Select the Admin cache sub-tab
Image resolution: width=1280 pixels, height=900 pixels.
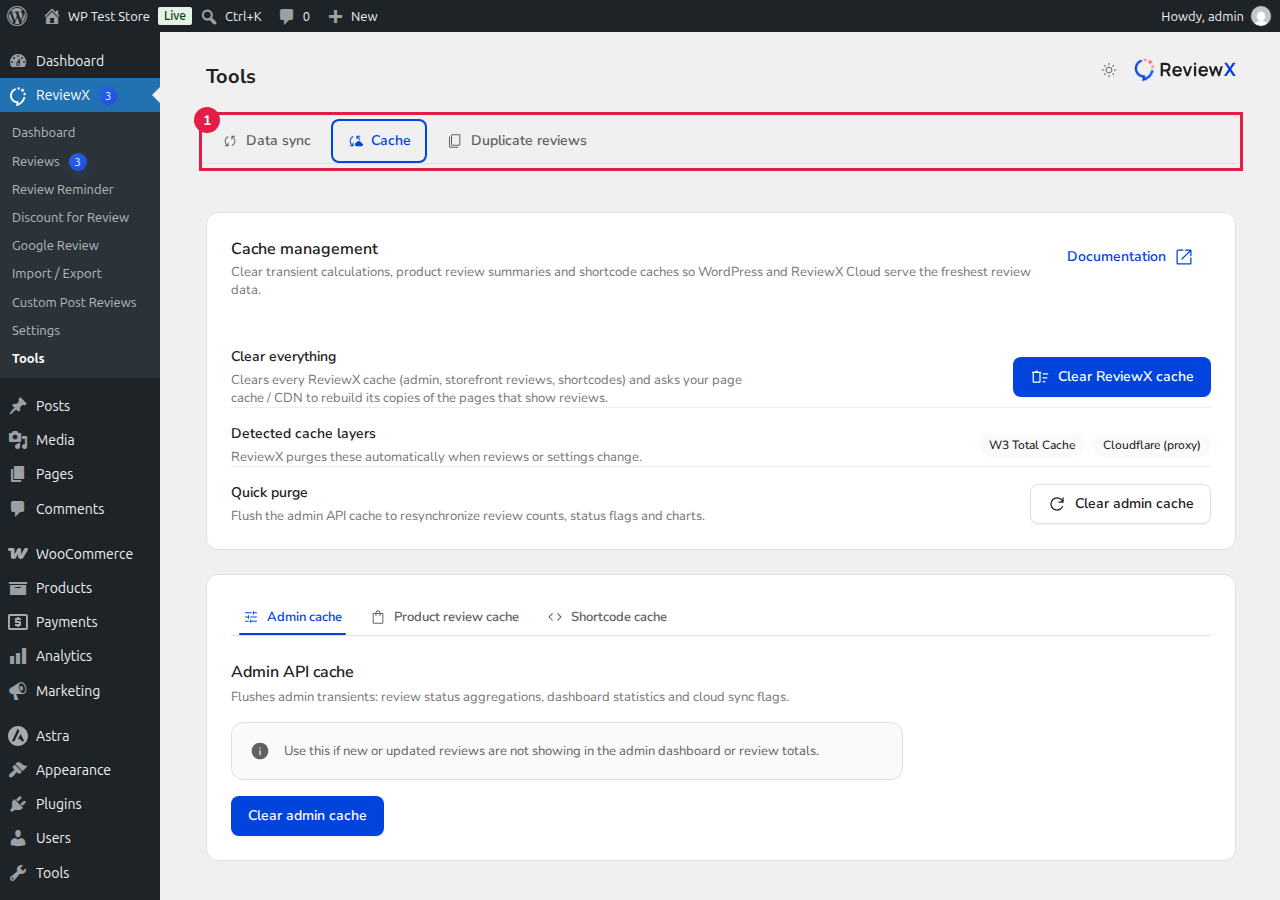(x=292, y=617)
